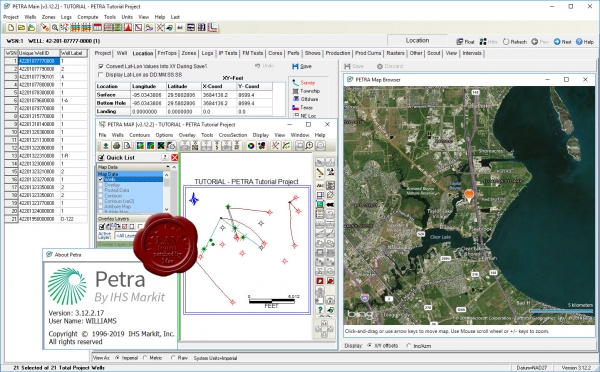Switch to the Production tab

pos(338,53)
